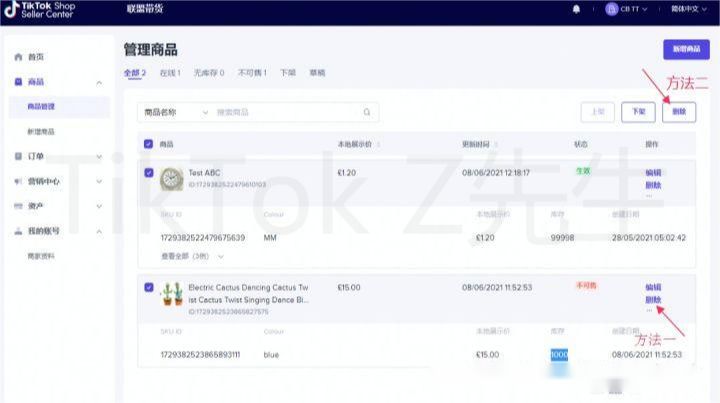Screen dimensions: 720x403
Task: Click SKU ID 1729382522479675639
Action: [202, 238]
